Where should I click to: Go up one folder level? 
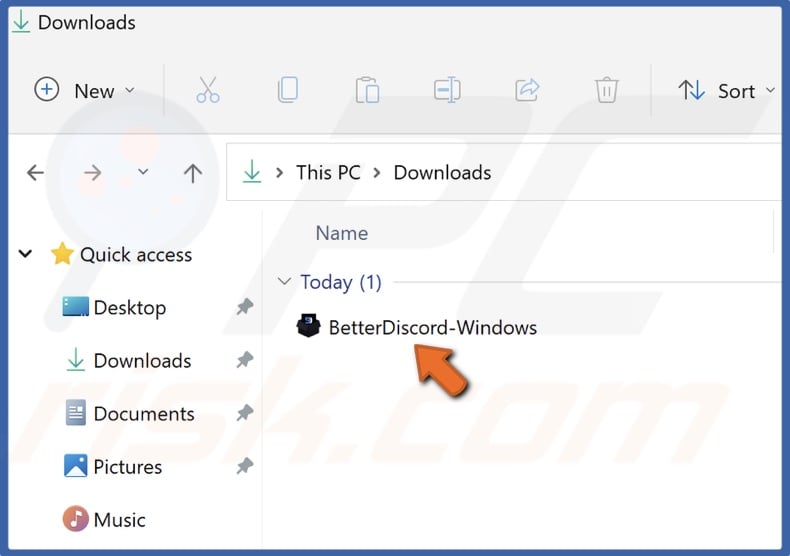click(192, 173)
